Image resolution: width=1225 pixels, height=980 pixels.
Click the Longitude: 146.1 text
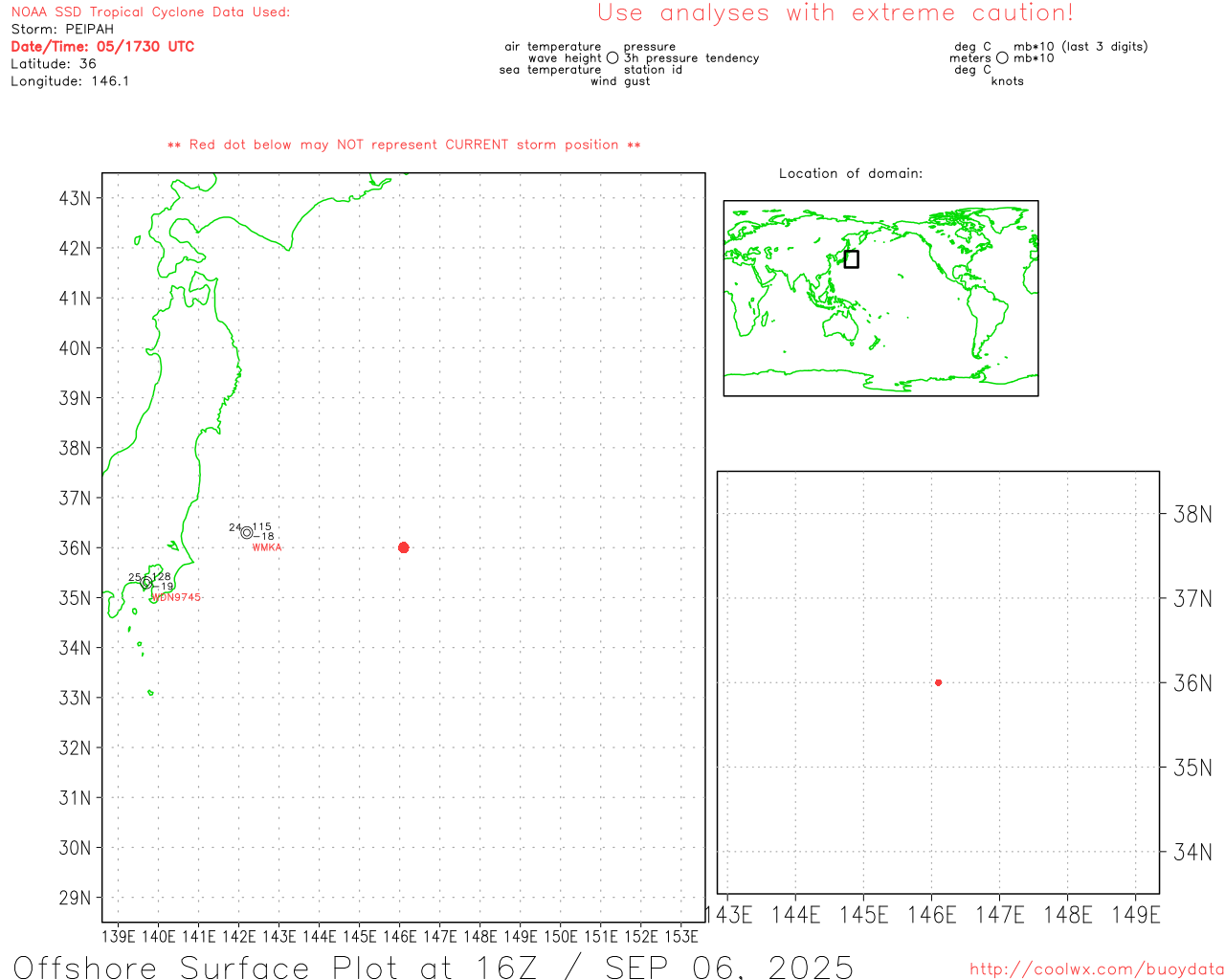point(70,81)
